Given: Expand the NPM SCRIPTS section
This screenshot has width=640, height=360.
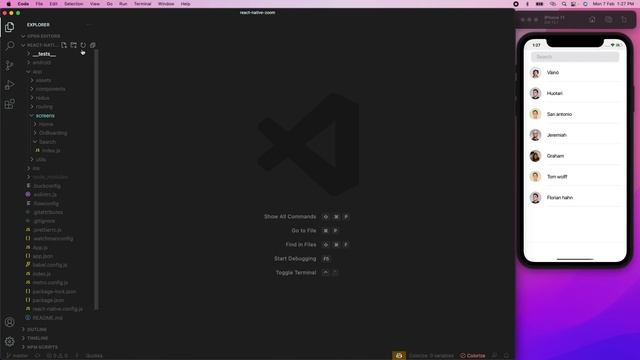Looking at the screenshot, I should click(42, 347).
